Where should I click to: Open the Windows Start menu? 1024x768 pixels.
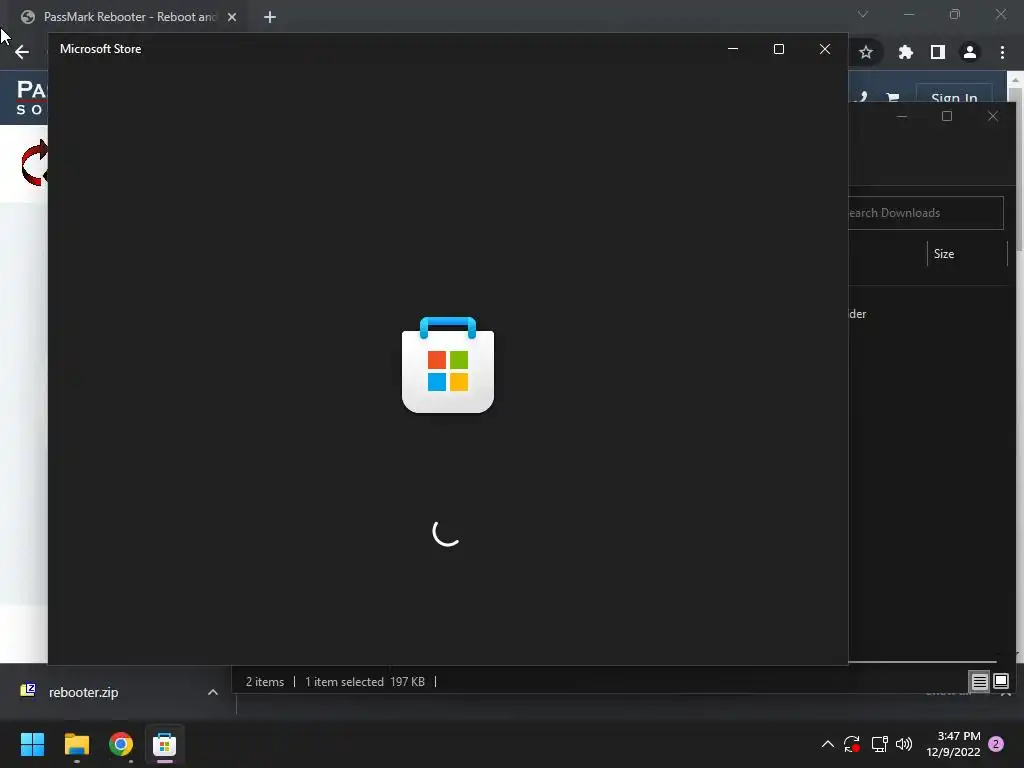(x=32, y=744)
